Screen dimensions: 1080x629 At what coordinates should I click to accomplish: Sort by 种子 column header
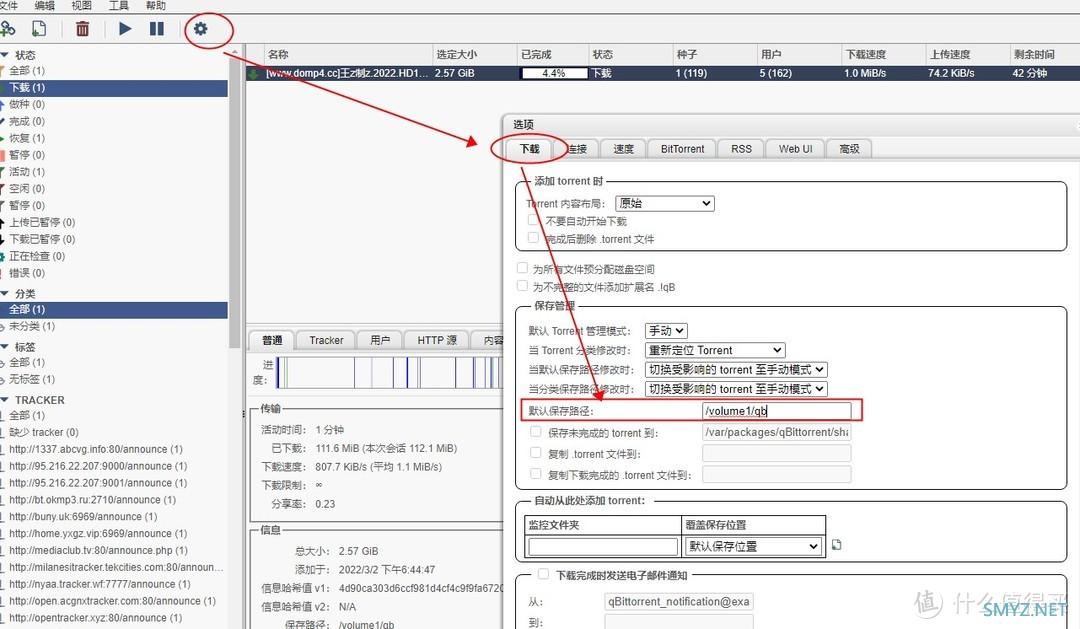(x=715, y=54)
